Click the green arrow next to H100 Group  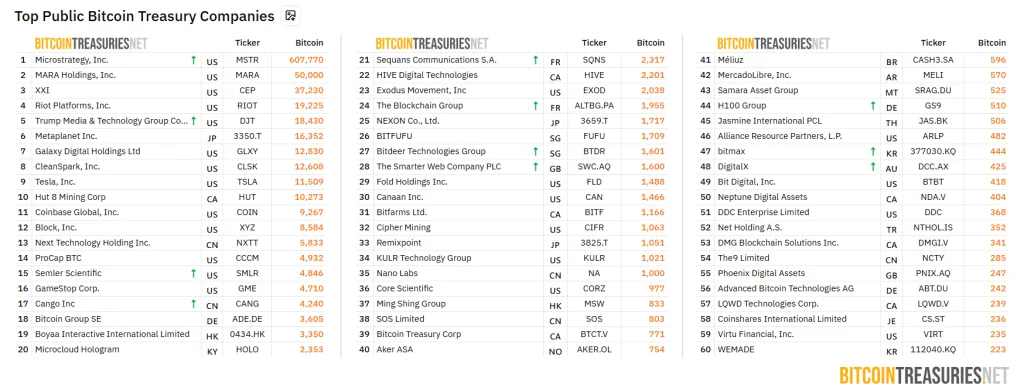tap(873, 106)
